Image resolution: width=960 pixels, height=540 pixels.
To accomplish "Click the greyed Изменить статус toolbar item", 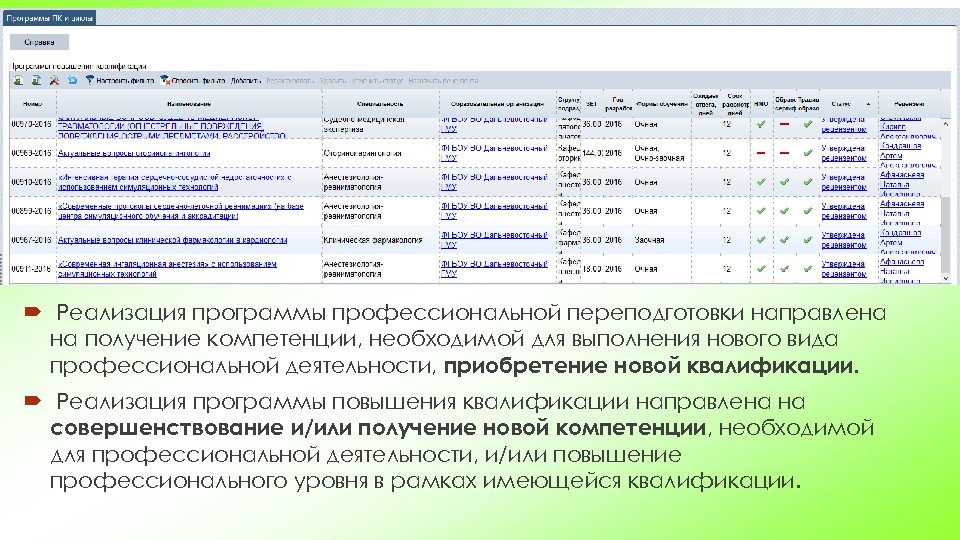I will (378, 81).
